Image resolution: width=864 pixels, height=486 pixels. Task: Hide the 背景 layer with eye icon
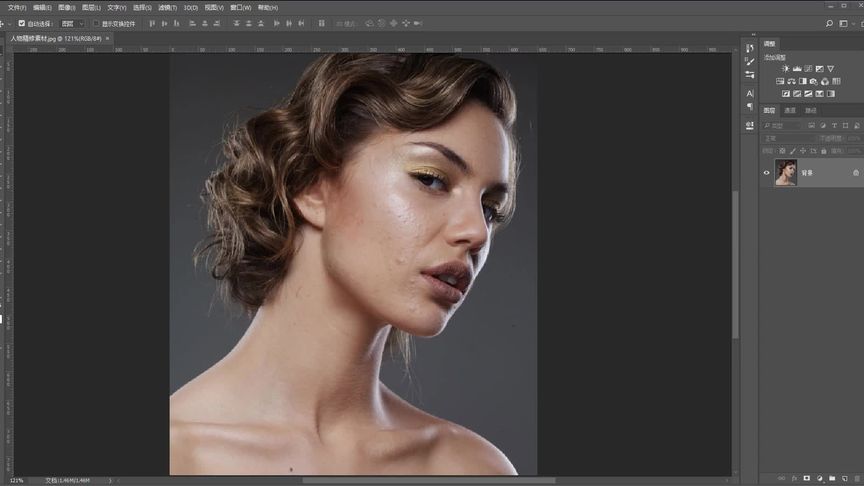point(766,172)
